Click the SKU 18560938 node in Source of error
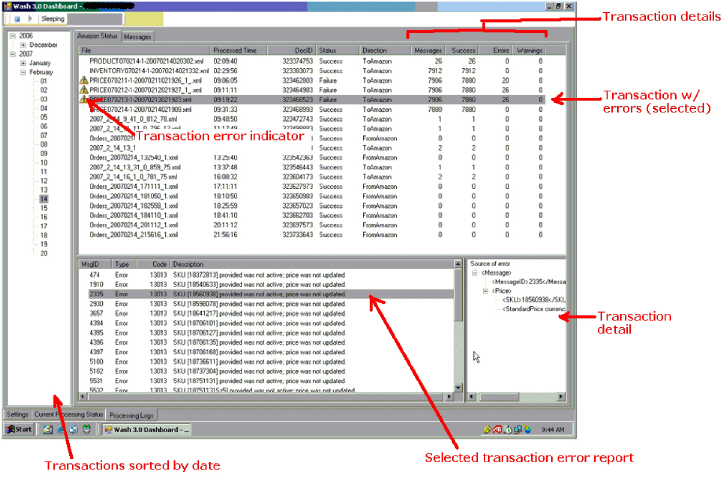 pyautogui.click(x=534, y=300)
